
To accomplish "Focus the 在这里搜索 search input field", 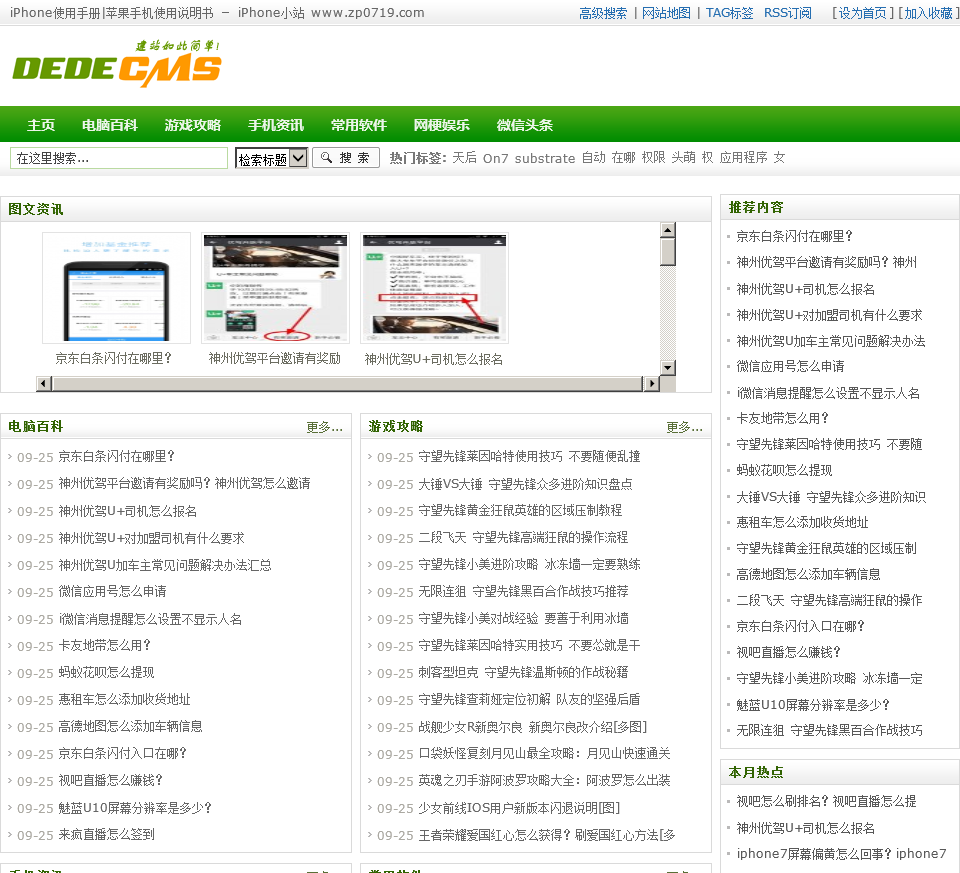I will [119, 158].
